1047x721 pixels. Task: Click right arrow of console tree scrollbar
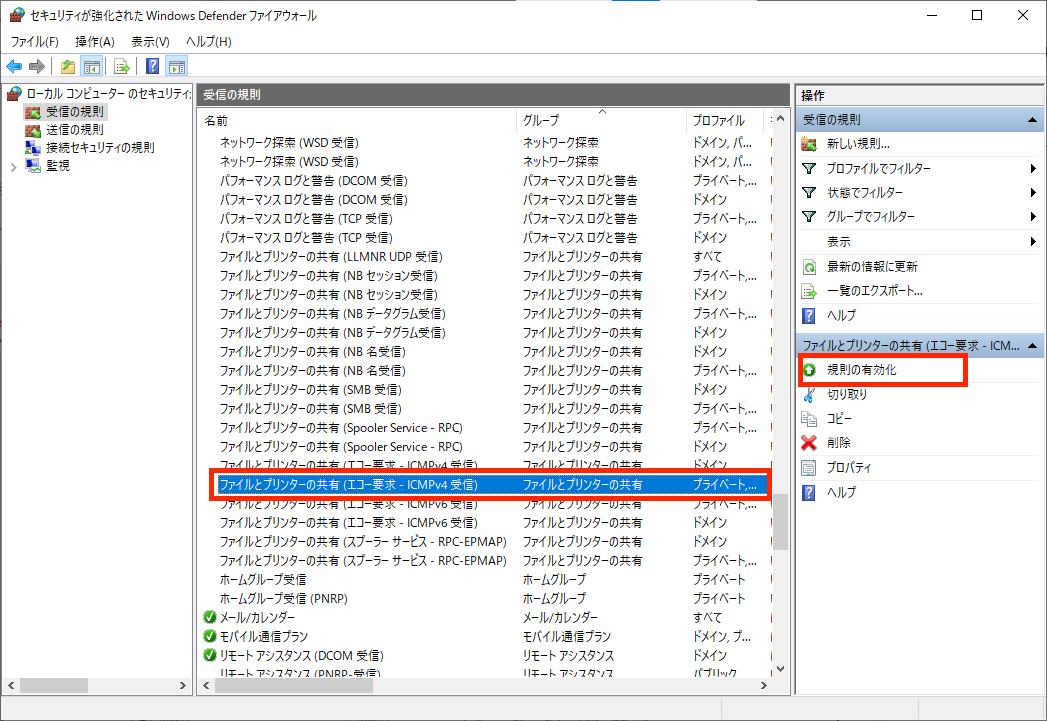tap(182, 686)
